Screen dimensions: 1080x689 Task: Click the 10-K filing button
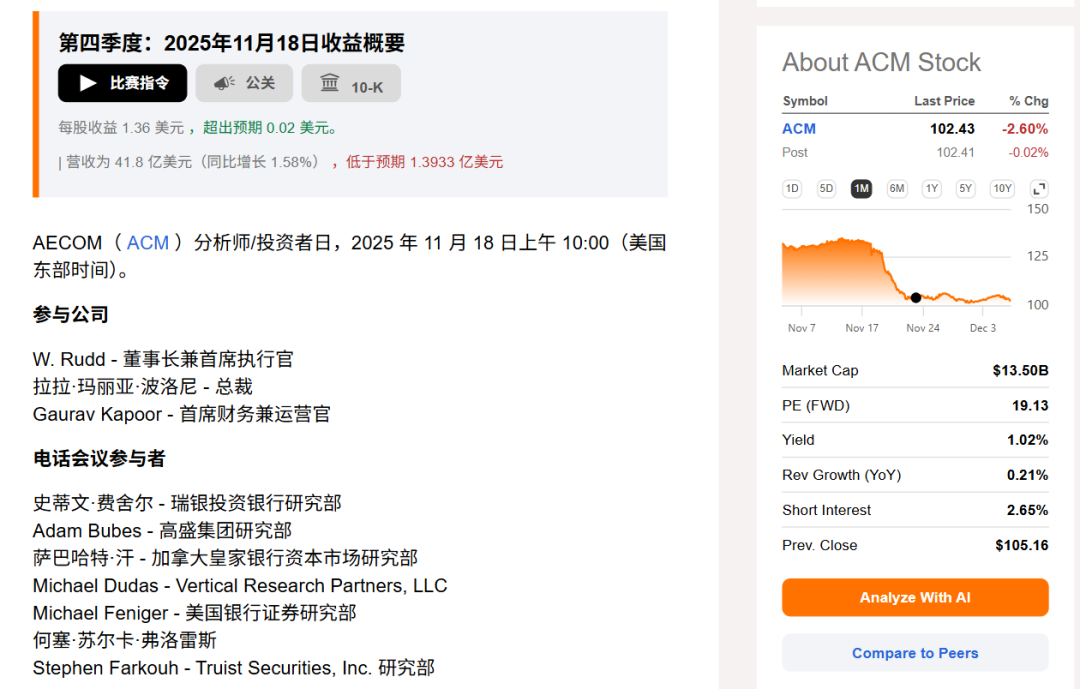click(351, 82)
